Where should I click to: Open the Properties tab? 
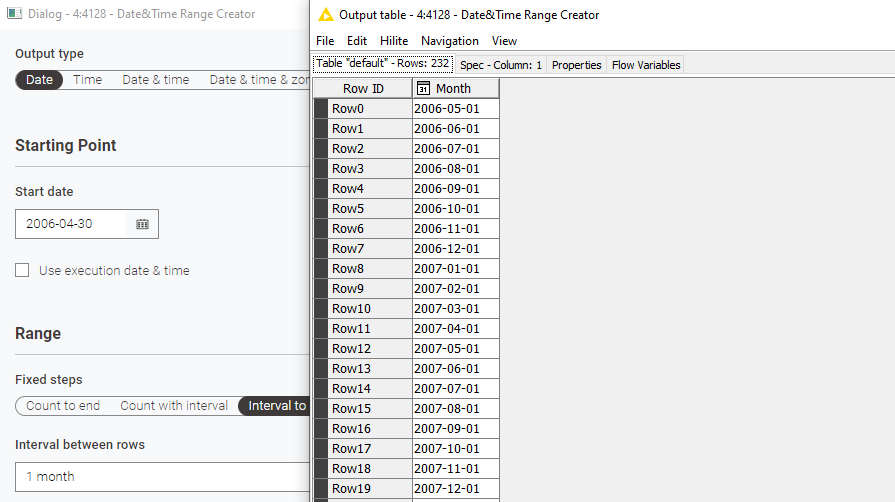(x=577, y=65)
